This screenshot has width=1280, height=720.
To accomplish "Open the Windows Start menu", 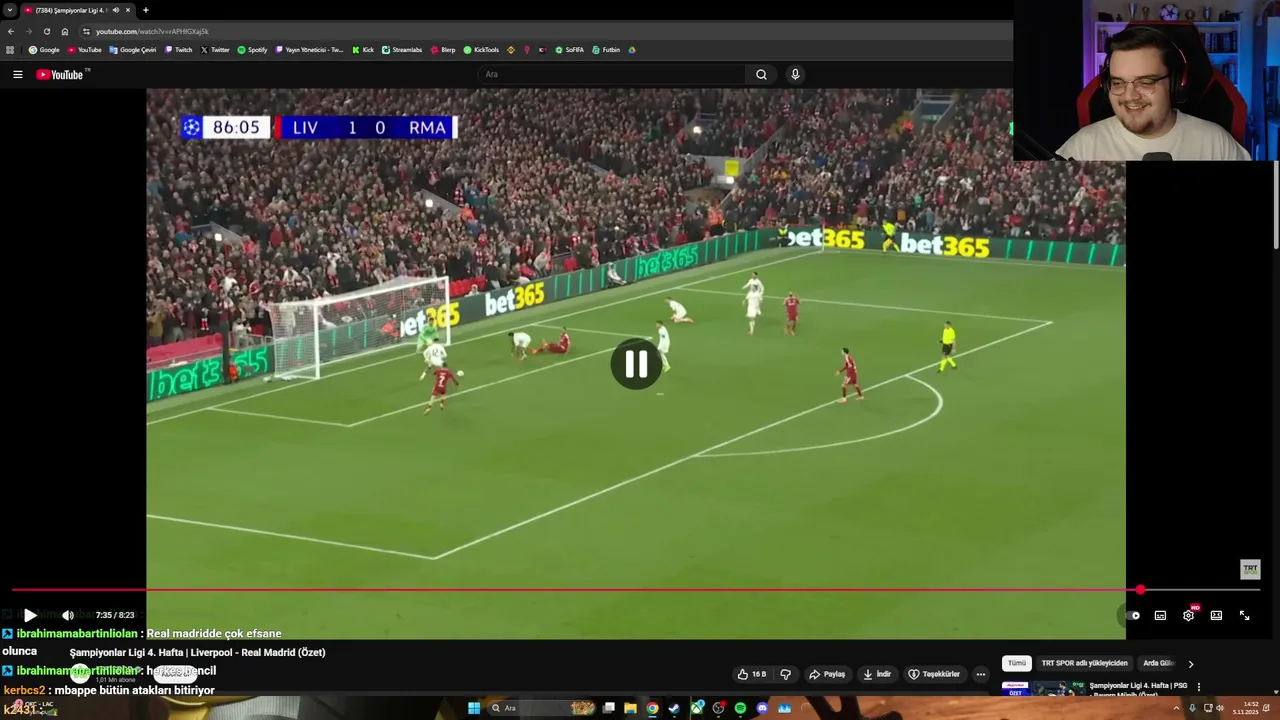I will (x=474, y=708).
